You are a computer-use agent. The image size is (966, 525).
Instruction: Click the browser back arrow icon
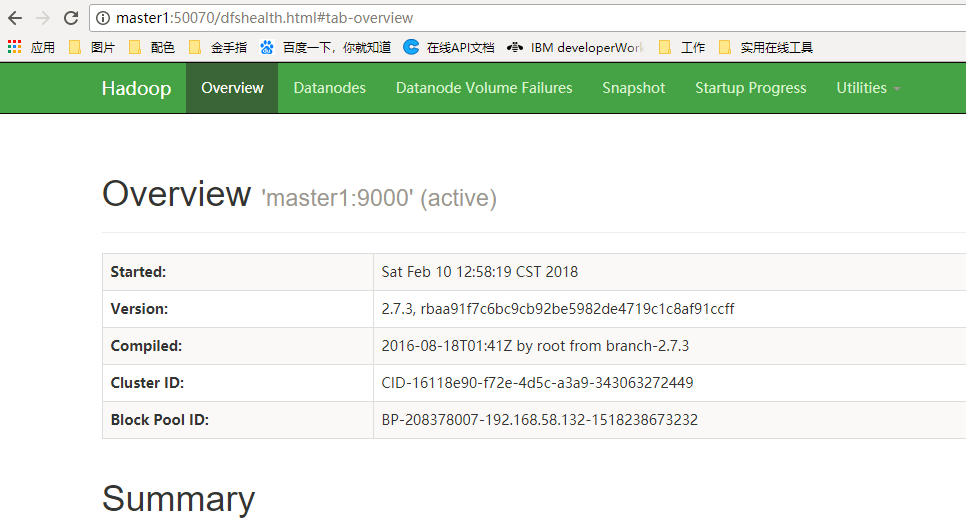point(15,18)
